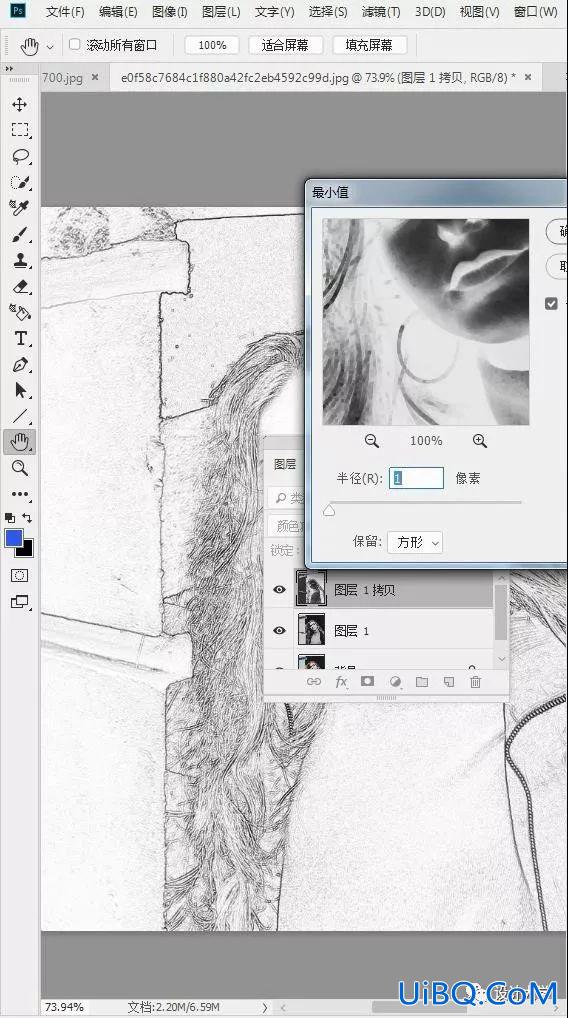This screenshot has height=1018, width=568.
Task: Click the radius slider handle
Action: [329, 511]
